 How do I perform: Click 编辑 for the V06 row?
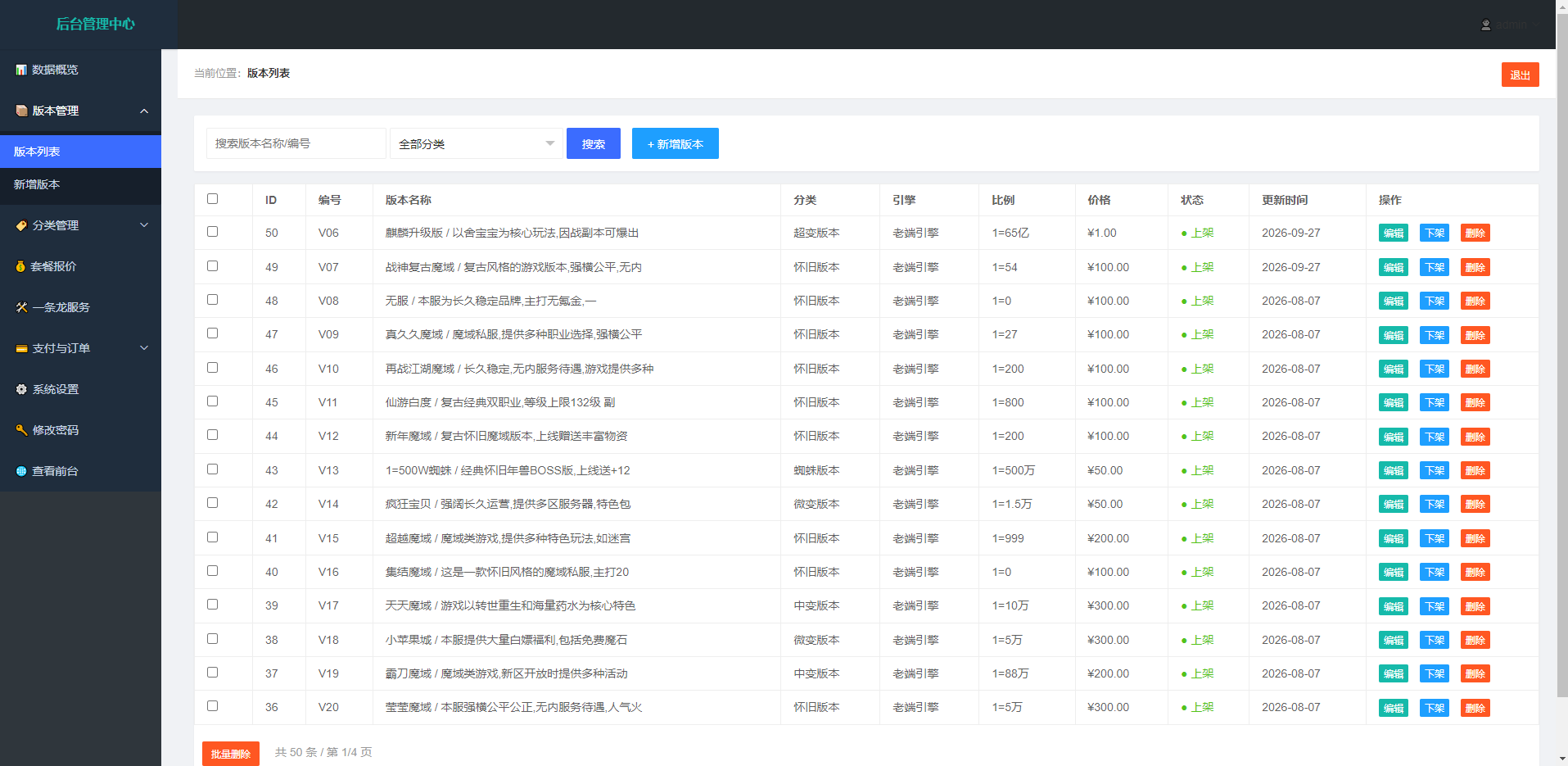pyautogui.click(x=1394, y=233)
